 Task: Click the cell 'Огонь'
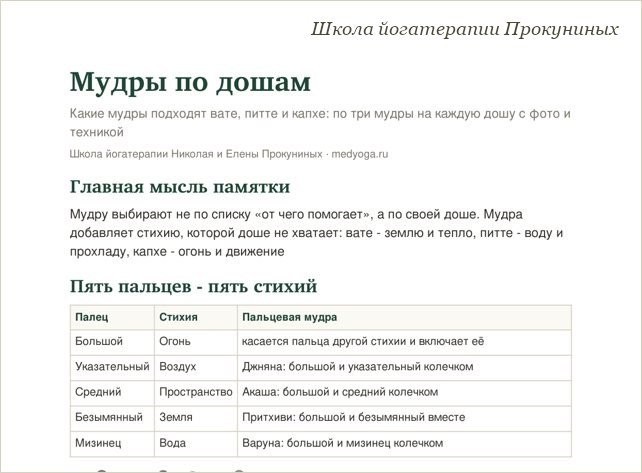(x=196, y=343)
